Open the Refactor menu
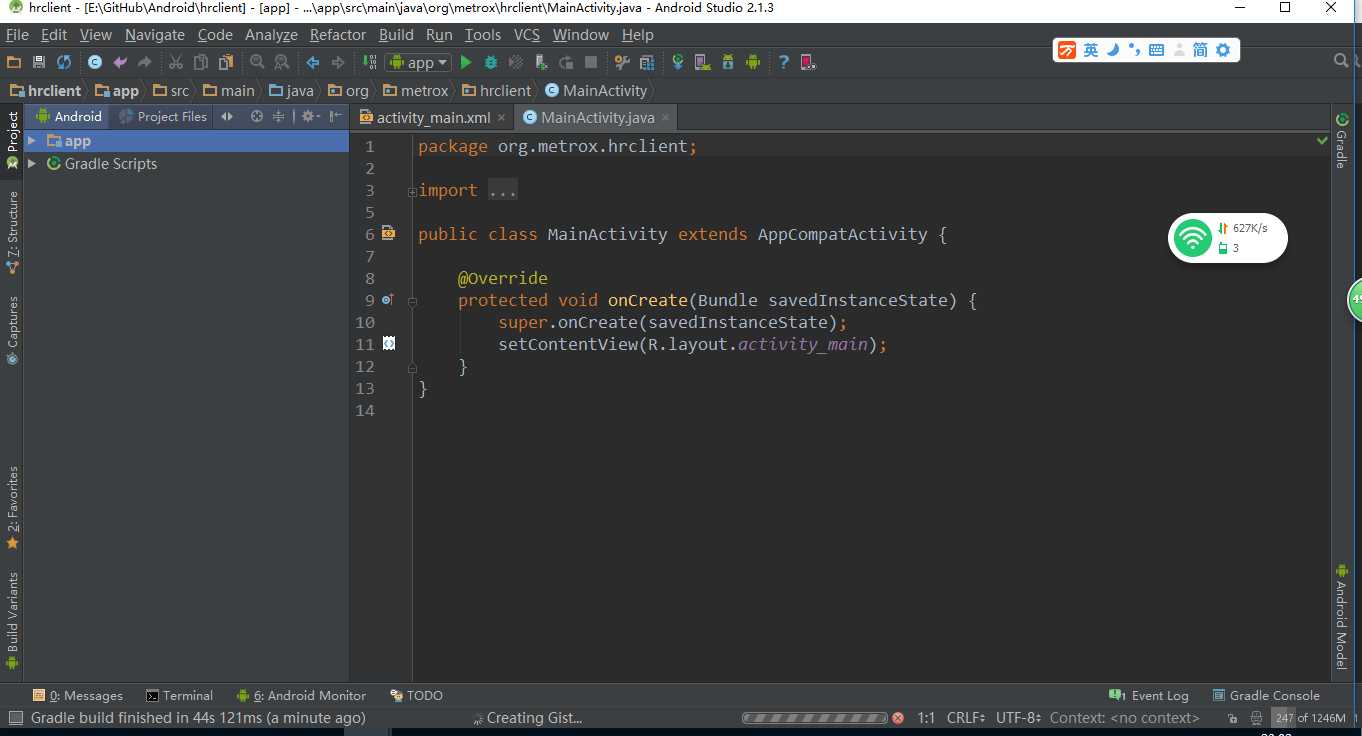The width and height of the screenshot is (1362, 736). click(x=338, y=34)
